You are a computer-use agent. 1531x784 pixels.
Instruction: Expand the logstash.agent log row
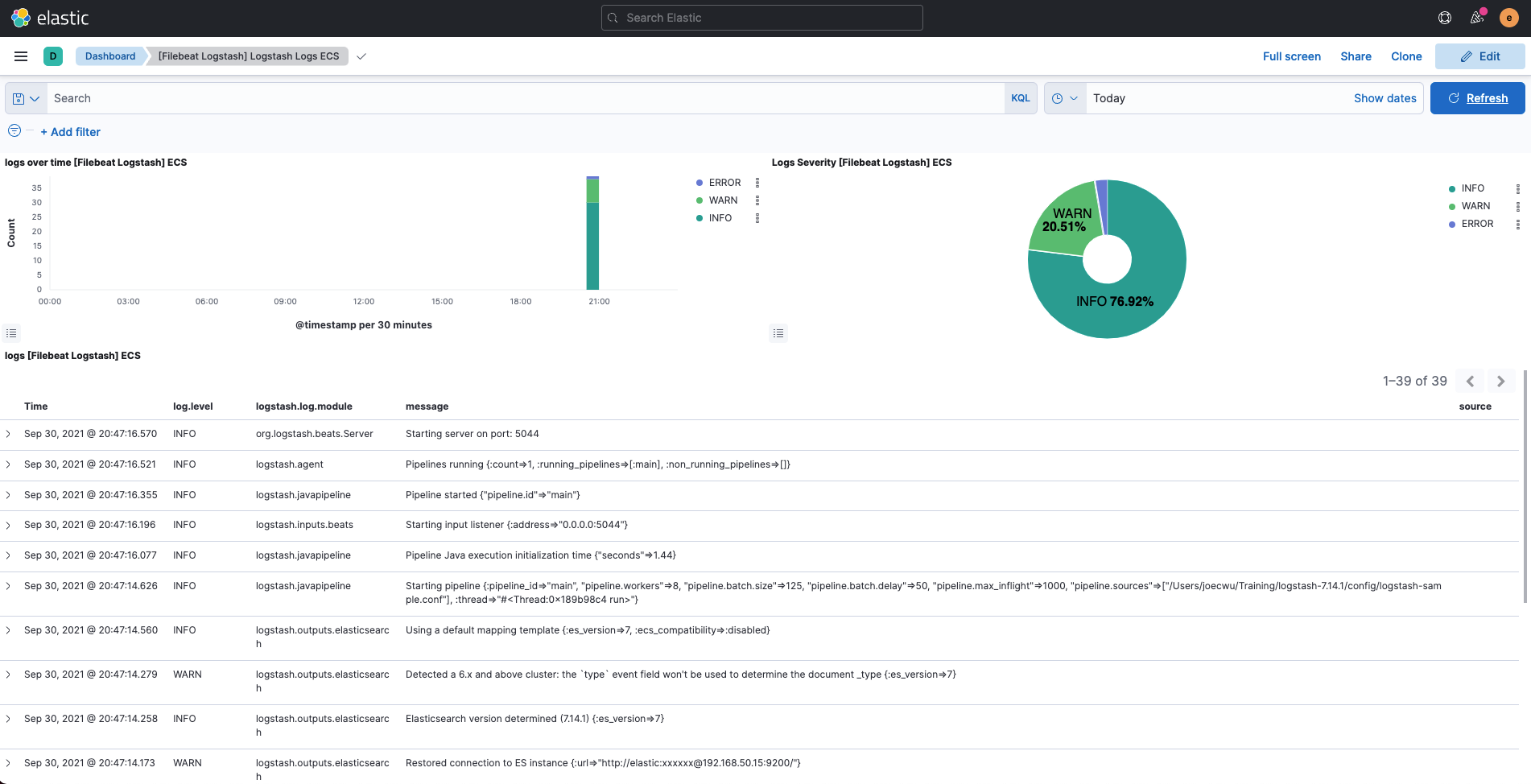9,464
